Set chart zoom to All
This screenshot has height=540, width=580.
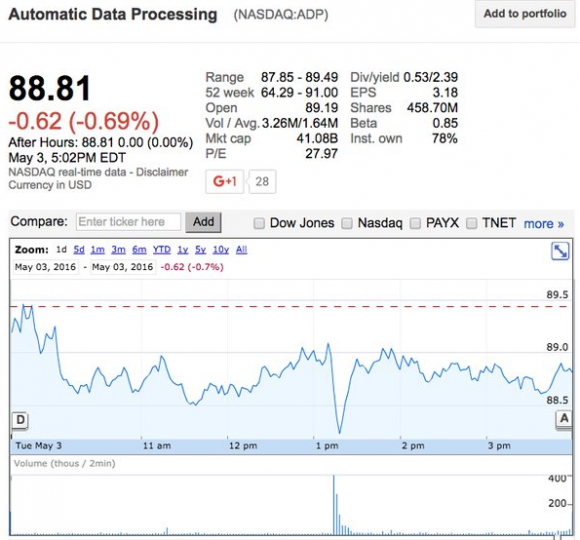click(x=242, y=250)
